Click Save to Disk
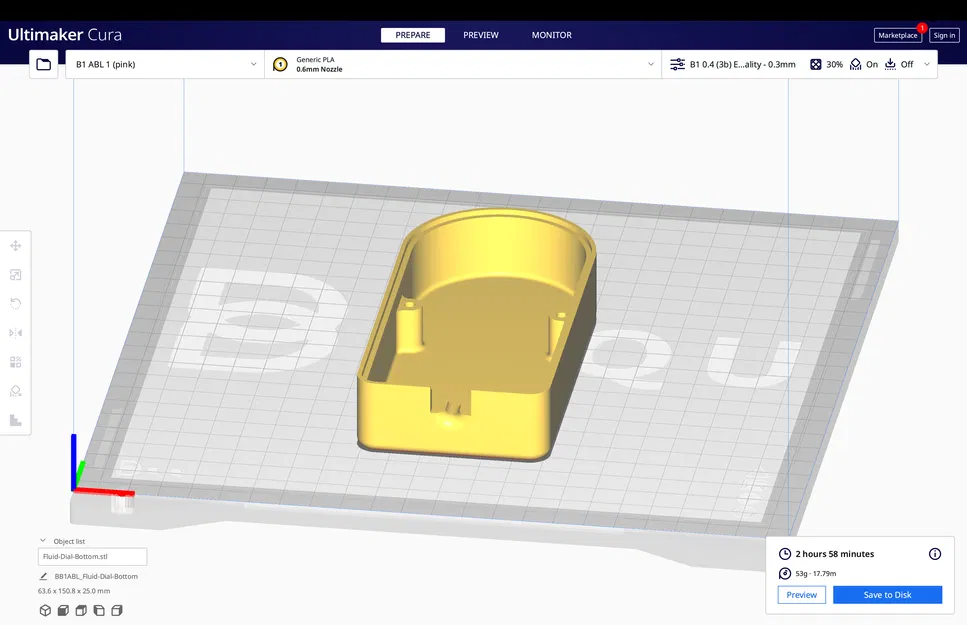Viewport: 967px width, 625px height. click(x=887, y=595)
